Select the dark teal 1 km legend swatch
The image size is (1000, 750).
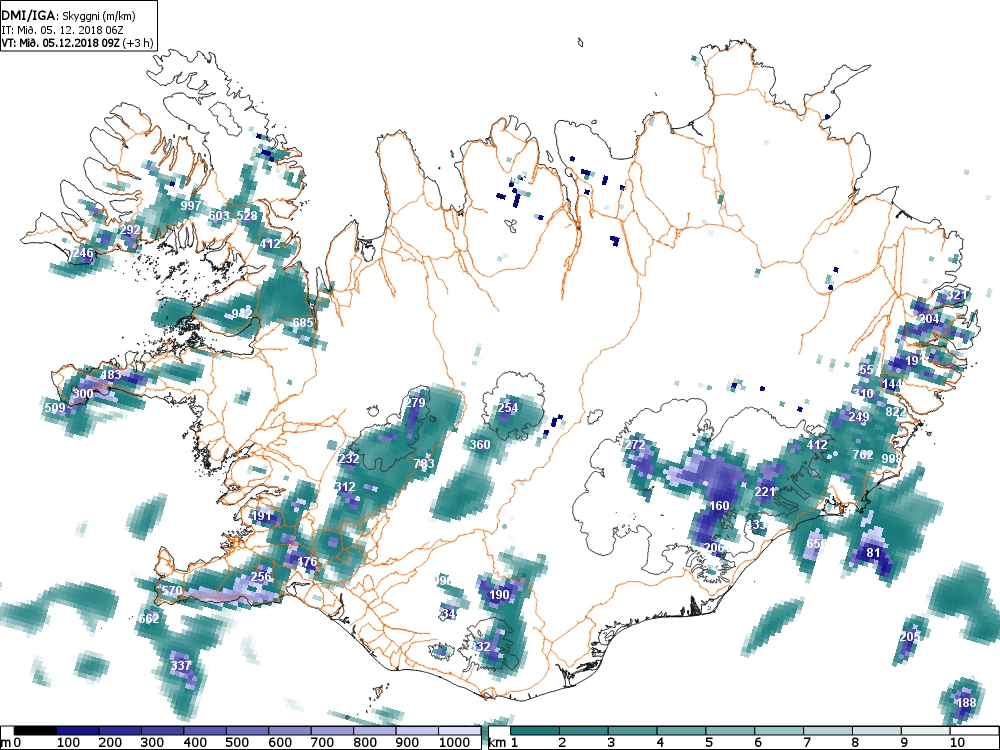pos(535,731)
